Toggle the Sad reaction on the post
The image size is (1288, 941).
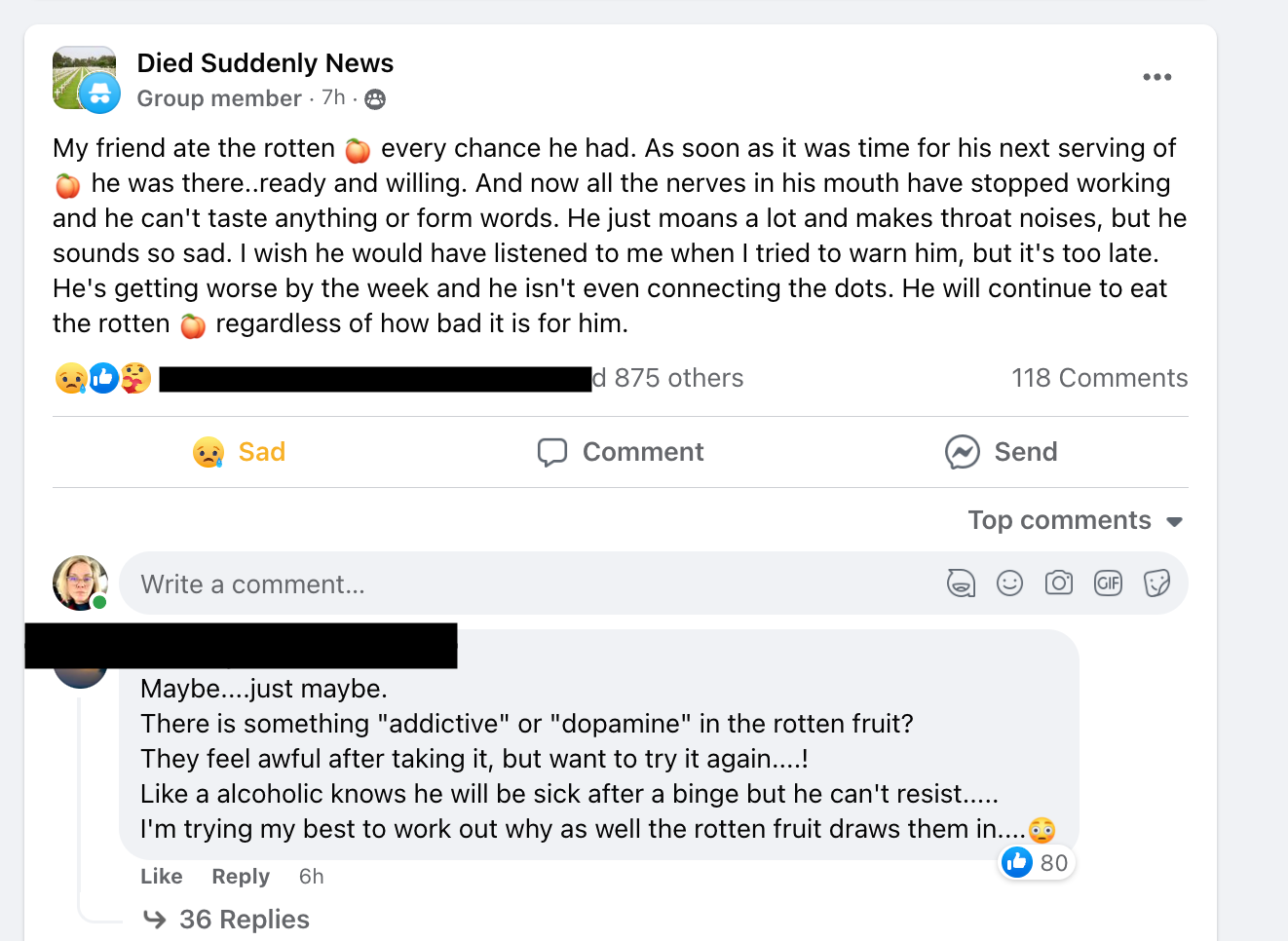(x=240, y=452)
